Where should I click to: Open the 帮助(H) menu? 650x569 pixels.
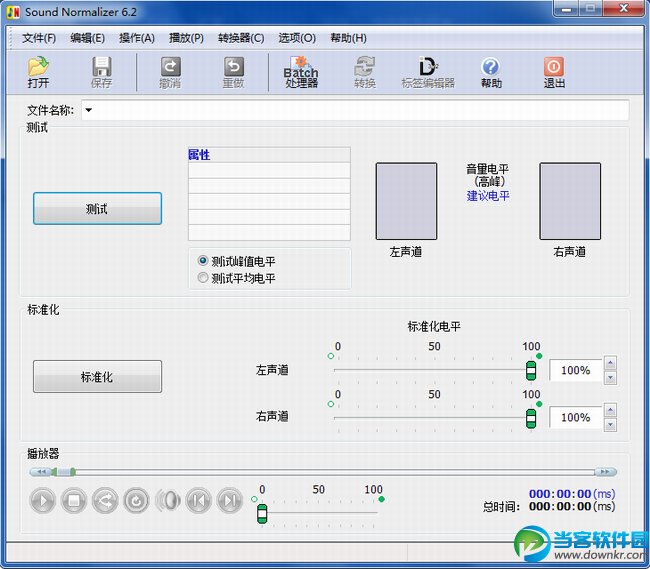(x=348, y=38)
